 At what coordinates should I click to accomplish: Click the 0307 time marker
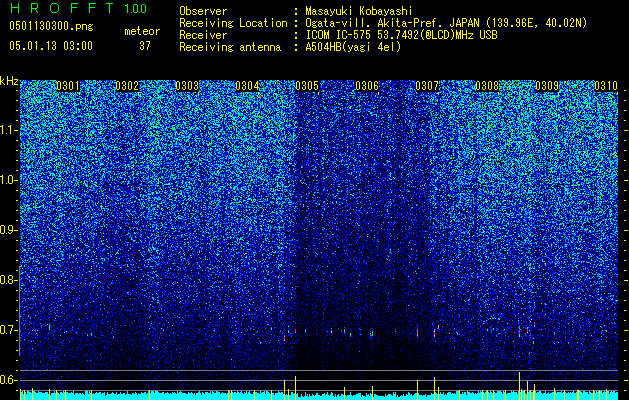tap(427, 86)
